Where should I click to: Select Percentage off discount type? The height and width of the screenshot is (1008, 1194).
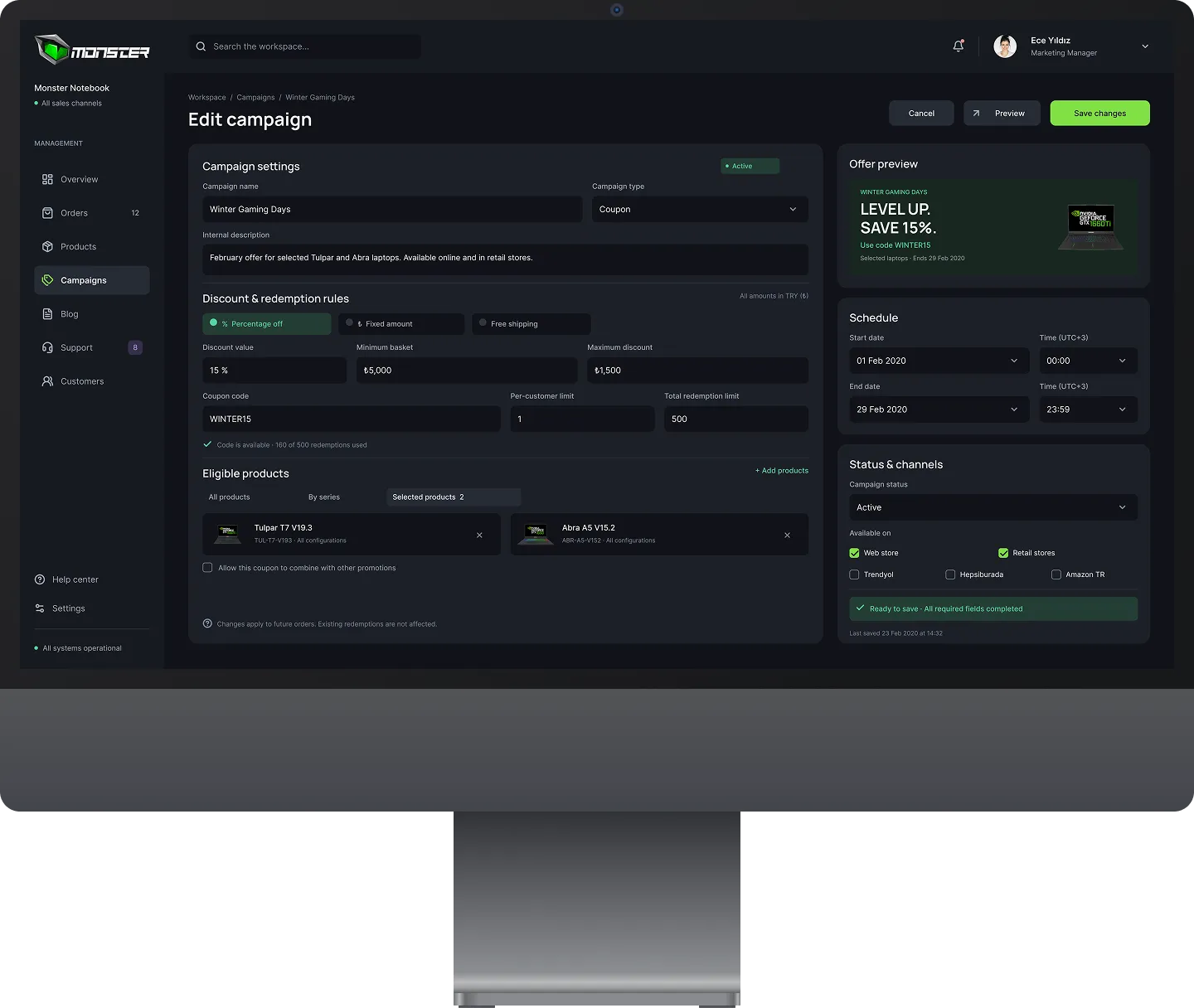click(267, 324)
